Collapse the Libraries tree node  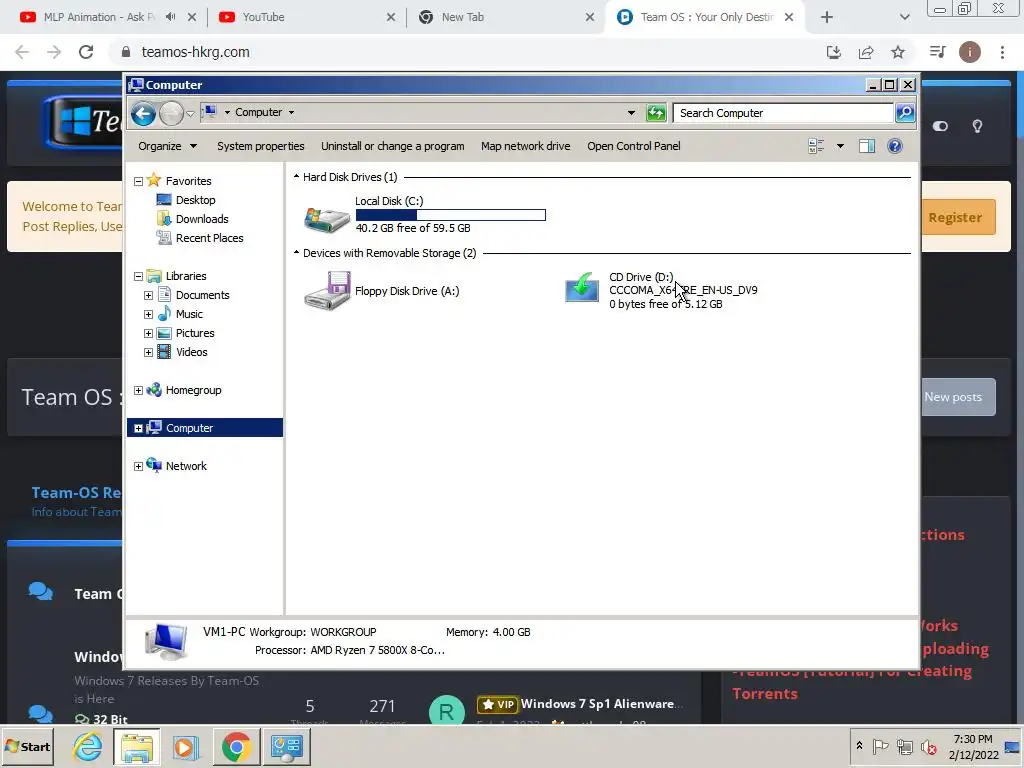pyautogui.click(x=138, y=276)
